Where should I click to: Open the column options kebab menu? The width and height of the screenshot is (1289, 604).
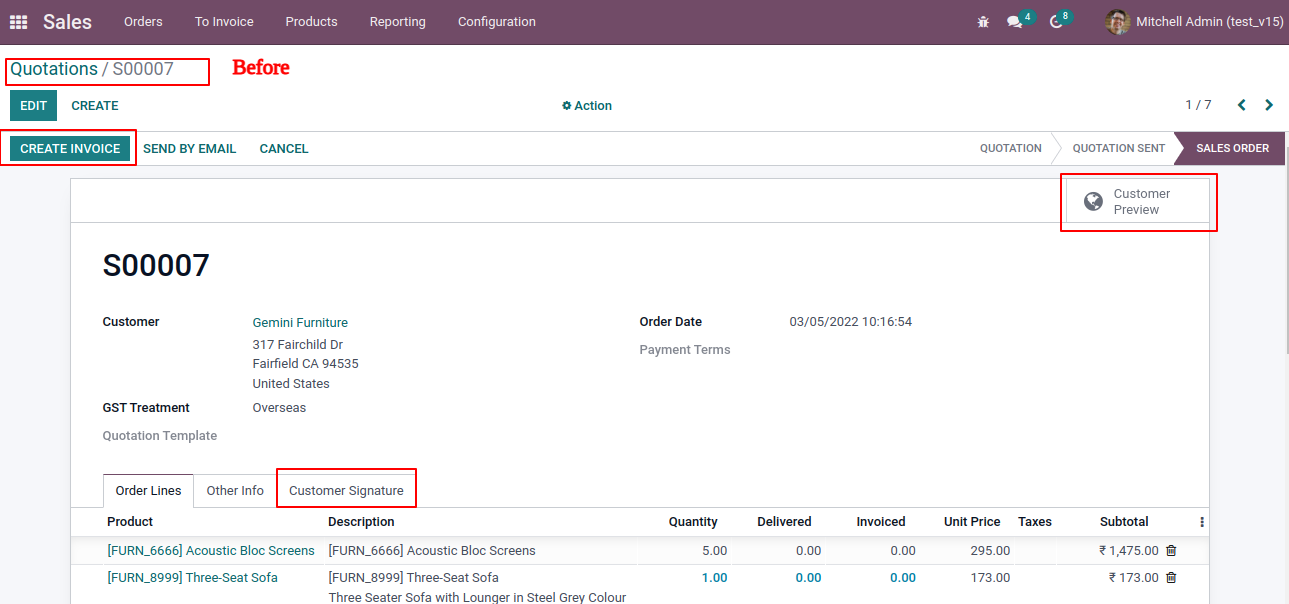[x=1201, y=522]
